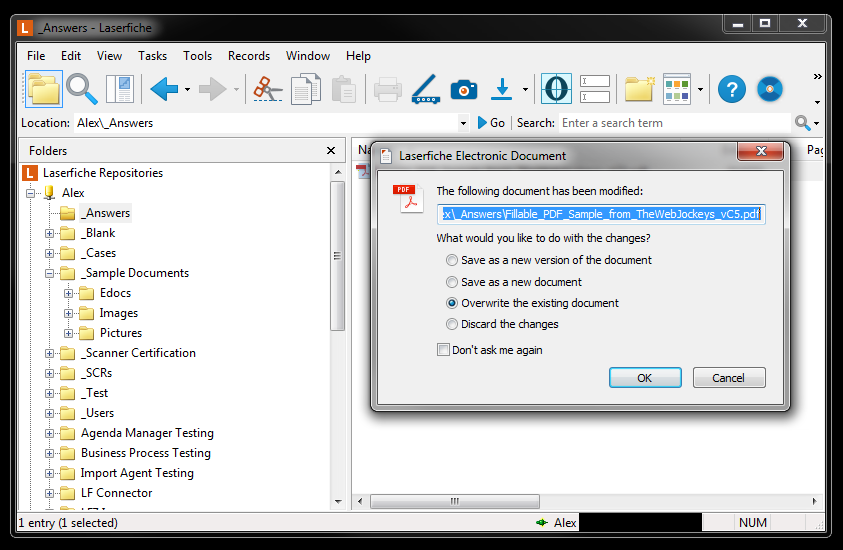Open the Records menu

point(249,56)
